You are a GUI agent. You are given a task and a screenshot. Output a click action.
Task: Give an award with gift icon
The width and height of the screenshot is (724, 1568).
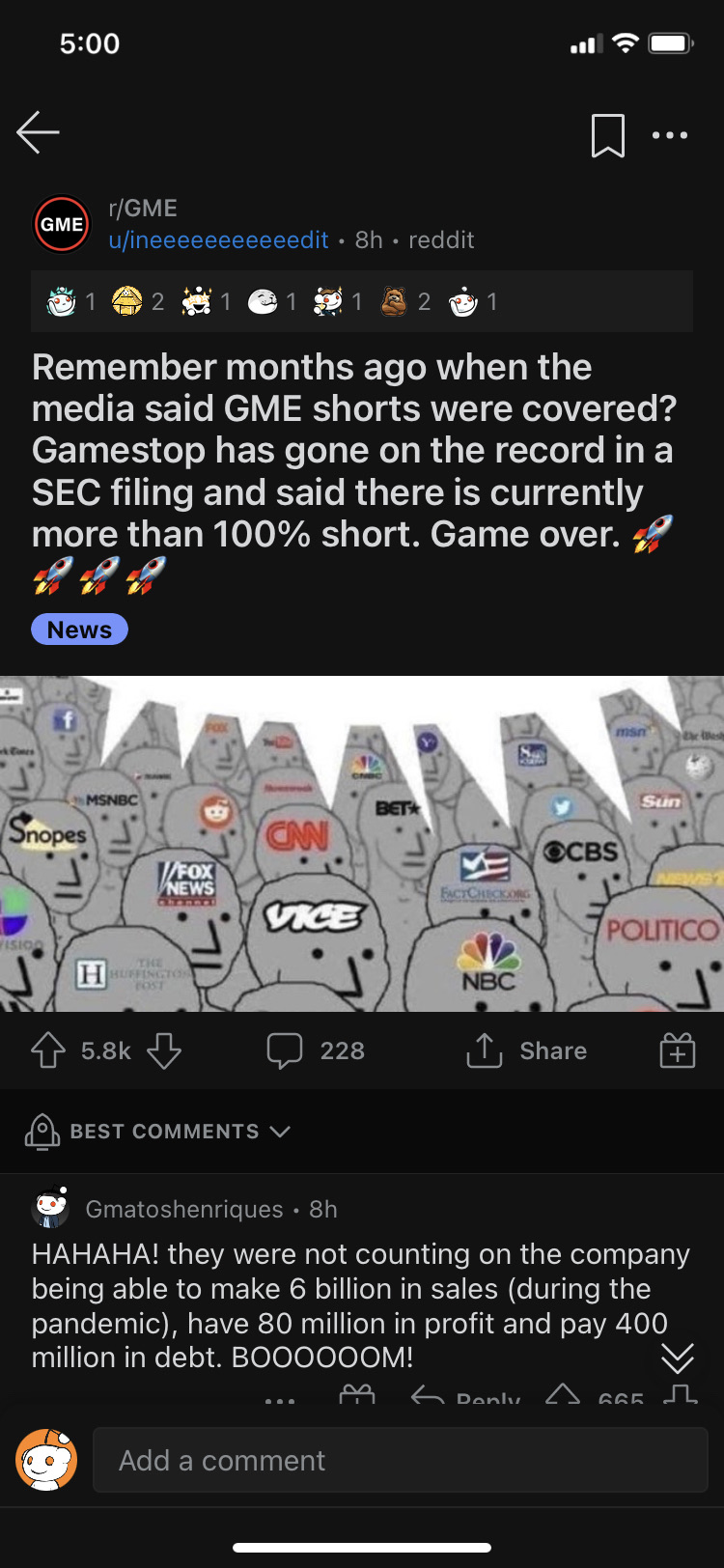pos(678,1050)
